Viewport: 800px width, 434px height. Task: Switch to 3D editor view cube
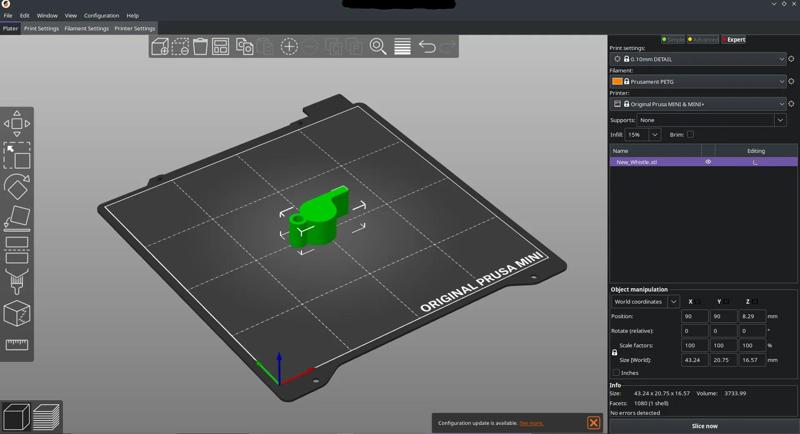click(x=16, y=417)
